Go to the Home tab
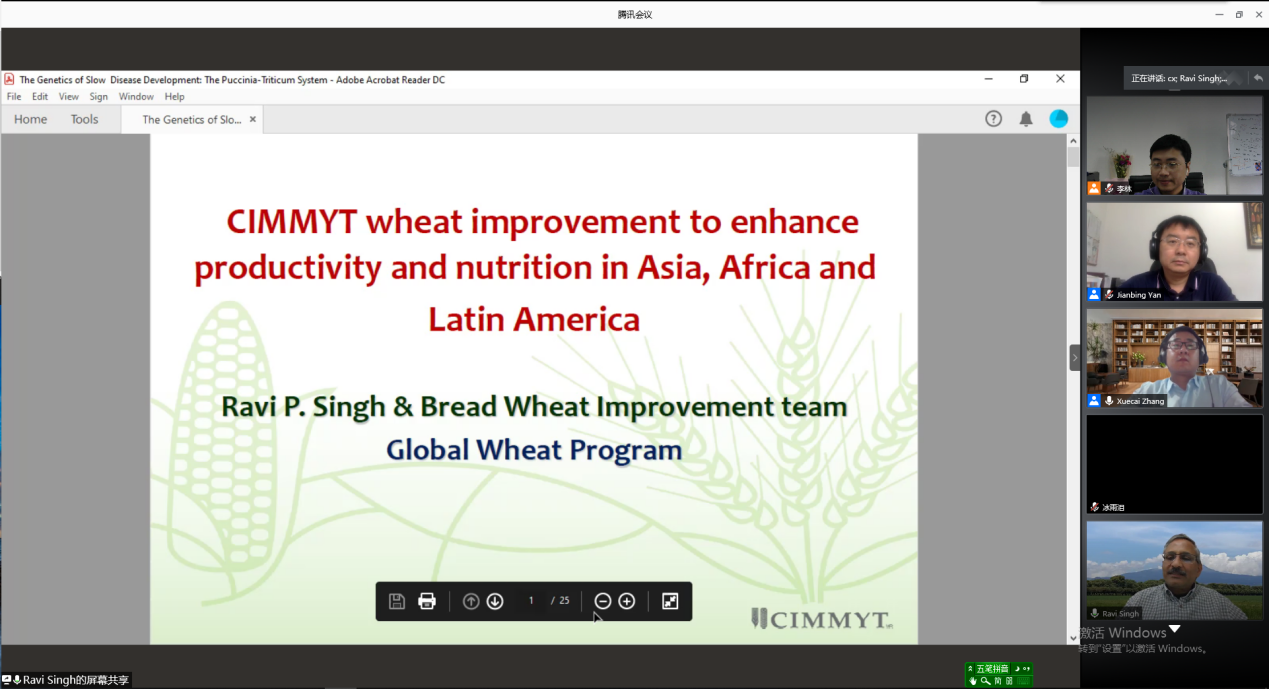The height and width of the screenshot is (689, 1269). 30,119
